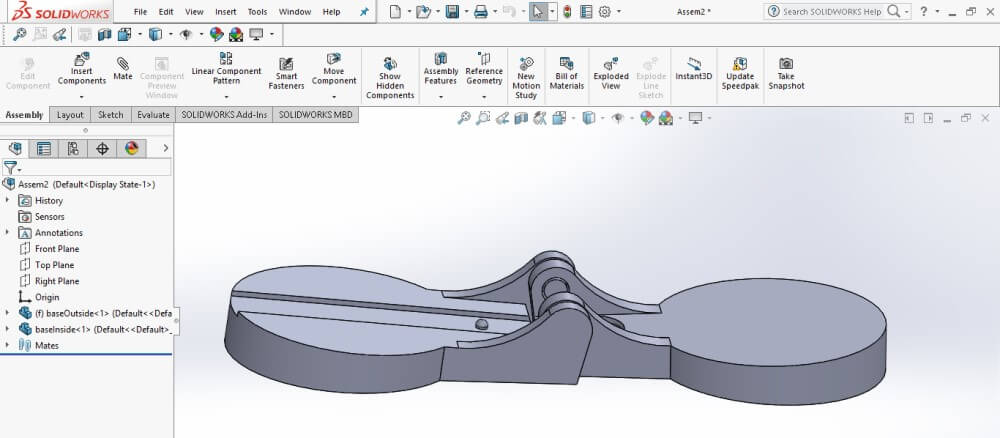Click the Section View icon in the viewport toolbar

click(x=521, y=118)
